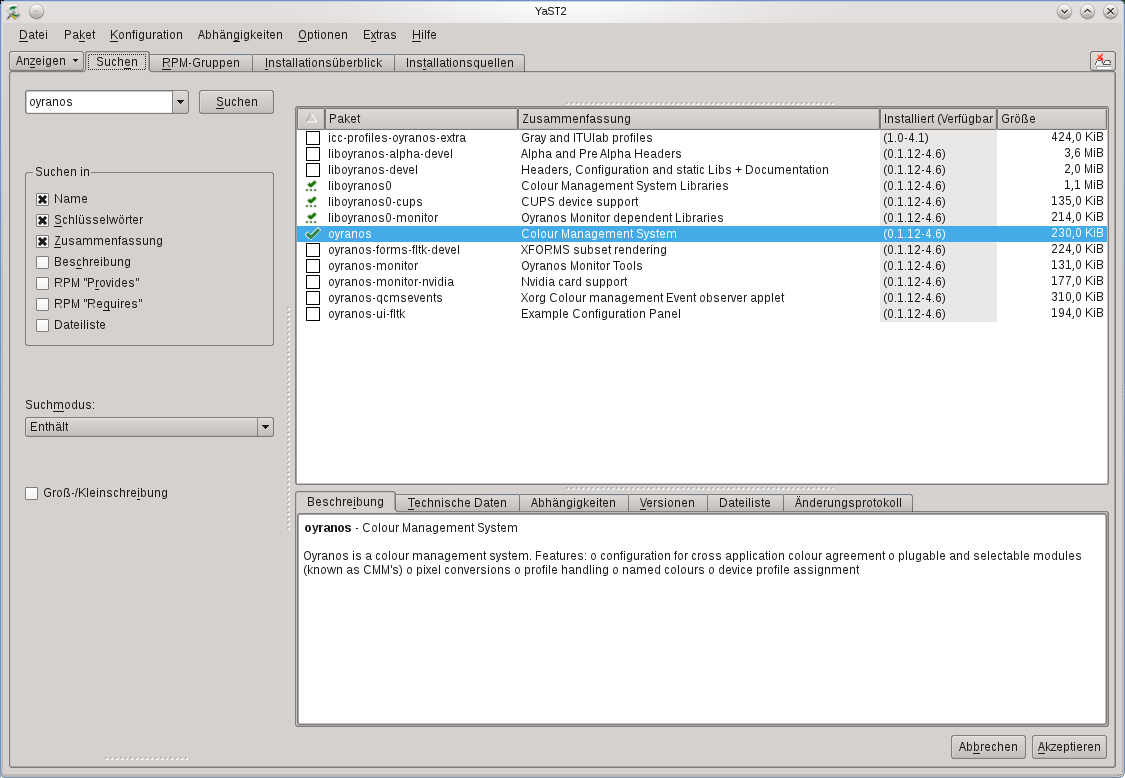
Task: Click the search text field containing oyranos
Action: (x=98, y=102)
